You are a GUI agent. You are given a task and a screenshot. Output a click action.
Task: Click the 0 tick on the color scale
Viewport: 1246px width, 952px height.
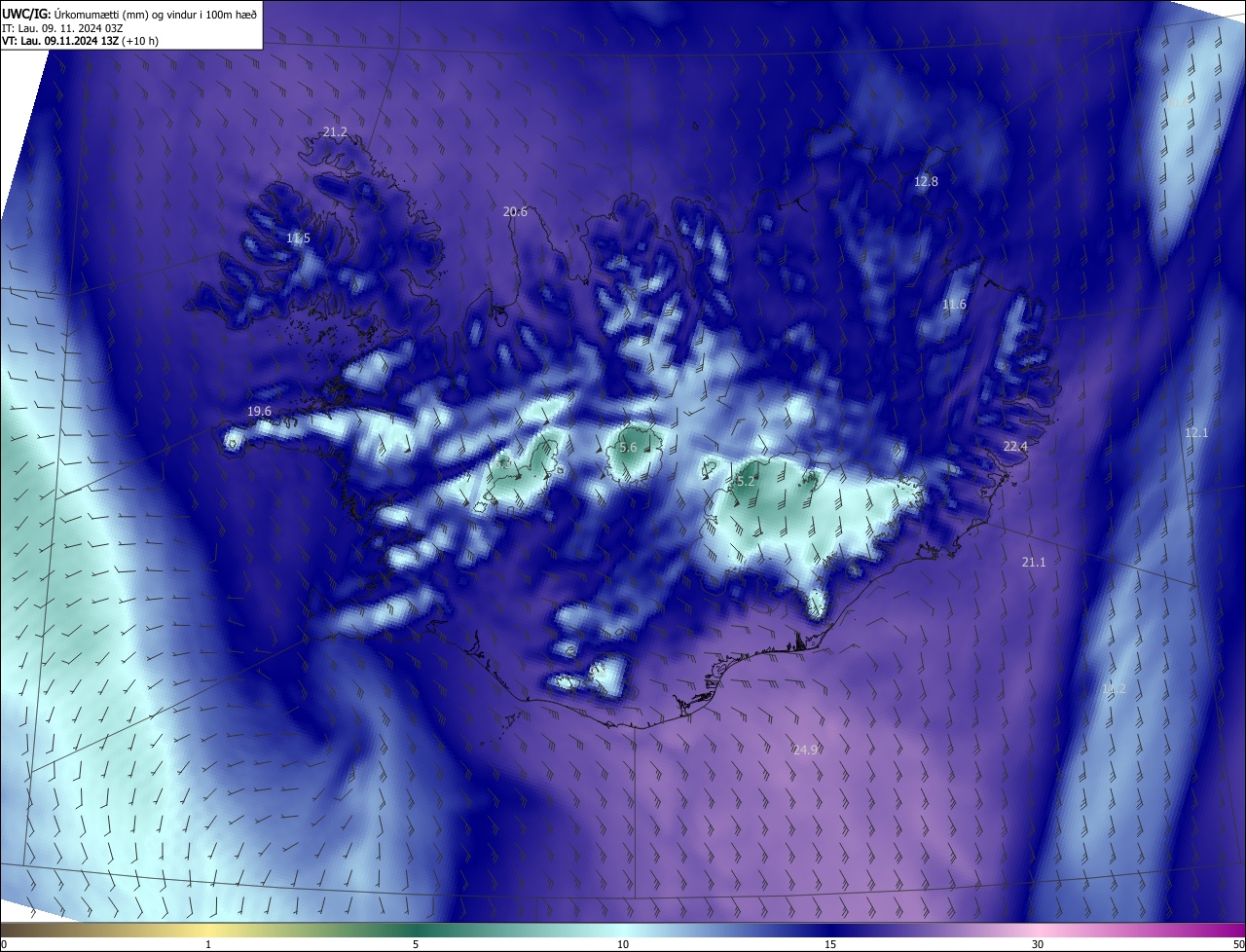pyautogui.click(x=4, y=944)
